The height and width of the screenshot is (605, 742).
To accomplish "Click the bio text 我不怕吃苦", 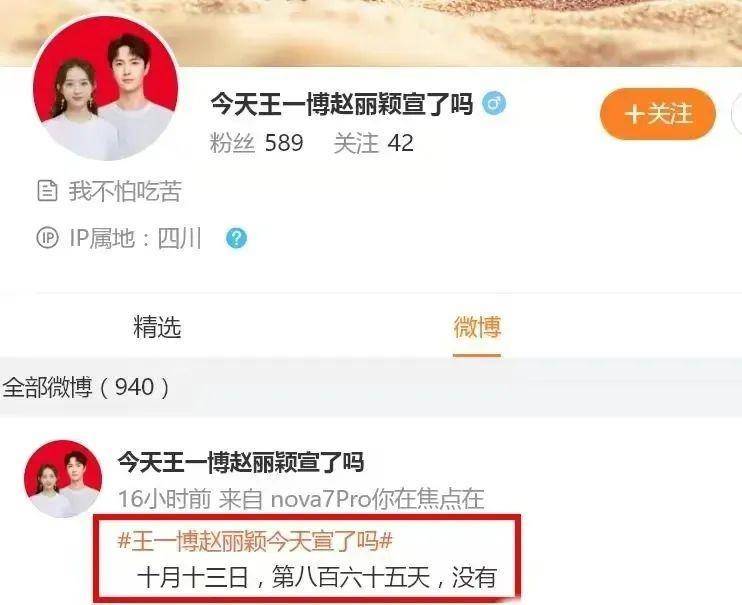I will [x=125, y=191].
